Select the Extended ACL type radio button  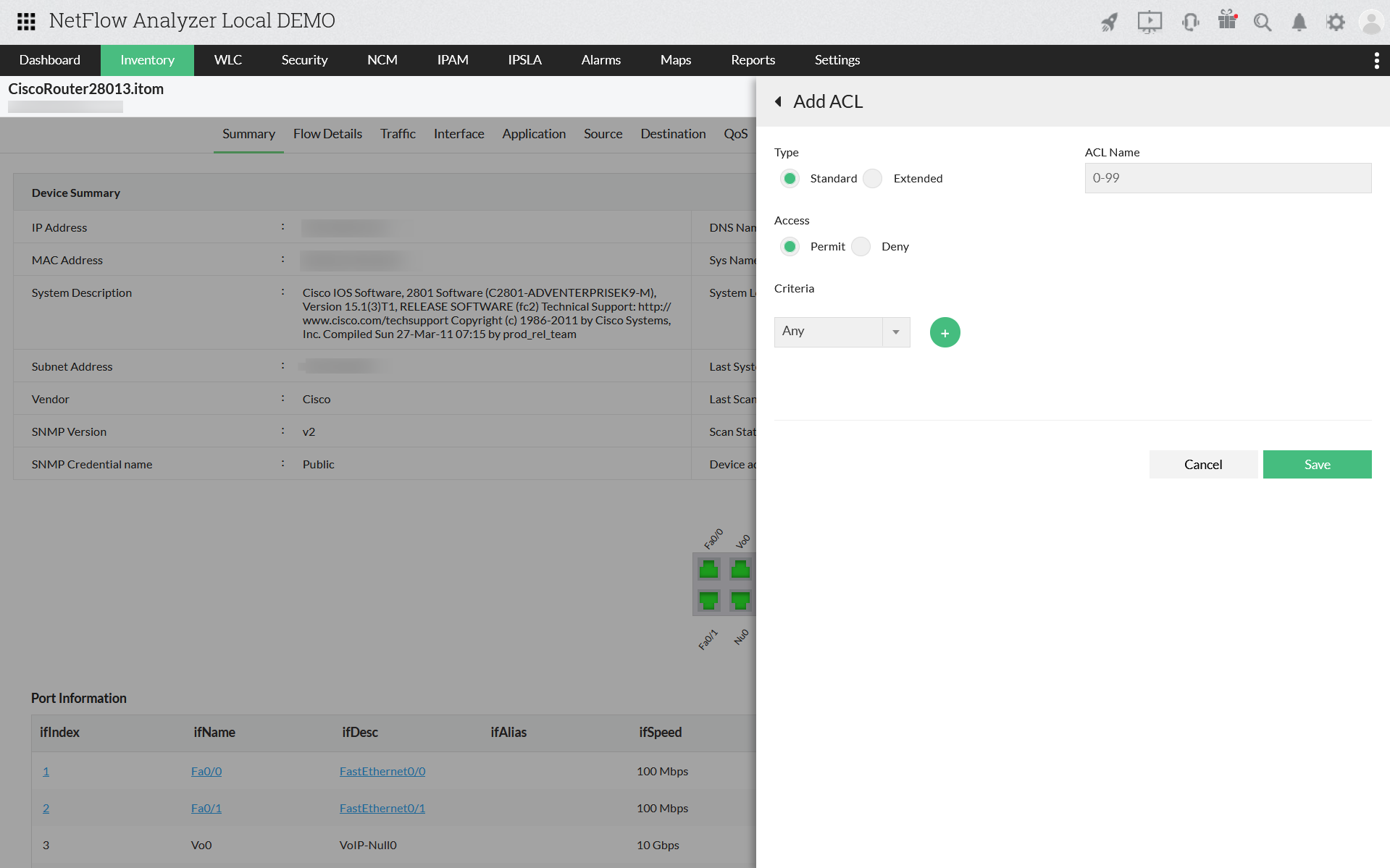[x=872, y=178]
